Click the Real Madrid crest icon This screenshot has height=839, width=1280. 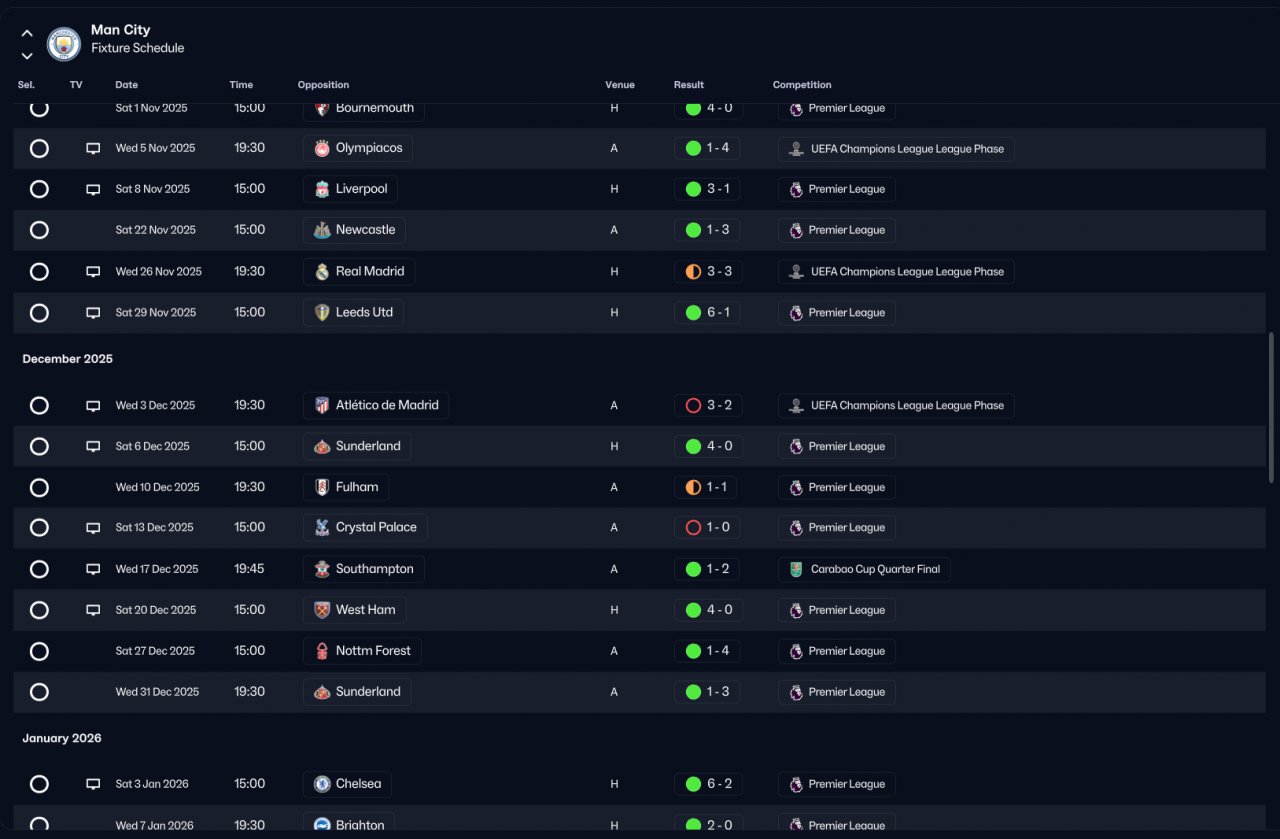(x=322, y=272)
